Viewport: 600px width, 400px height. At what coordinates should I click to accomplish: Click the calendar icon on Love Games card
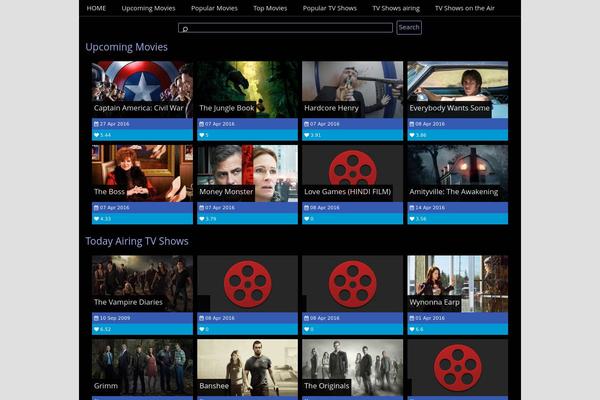click(x=306, y=208)
